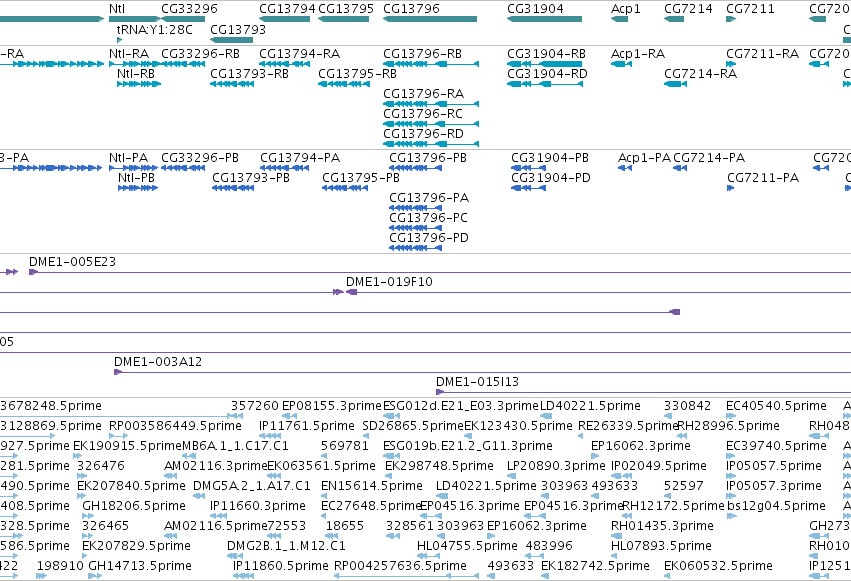Click transcript CG31904-RD
851x581 pixels.
coord(547,74)
